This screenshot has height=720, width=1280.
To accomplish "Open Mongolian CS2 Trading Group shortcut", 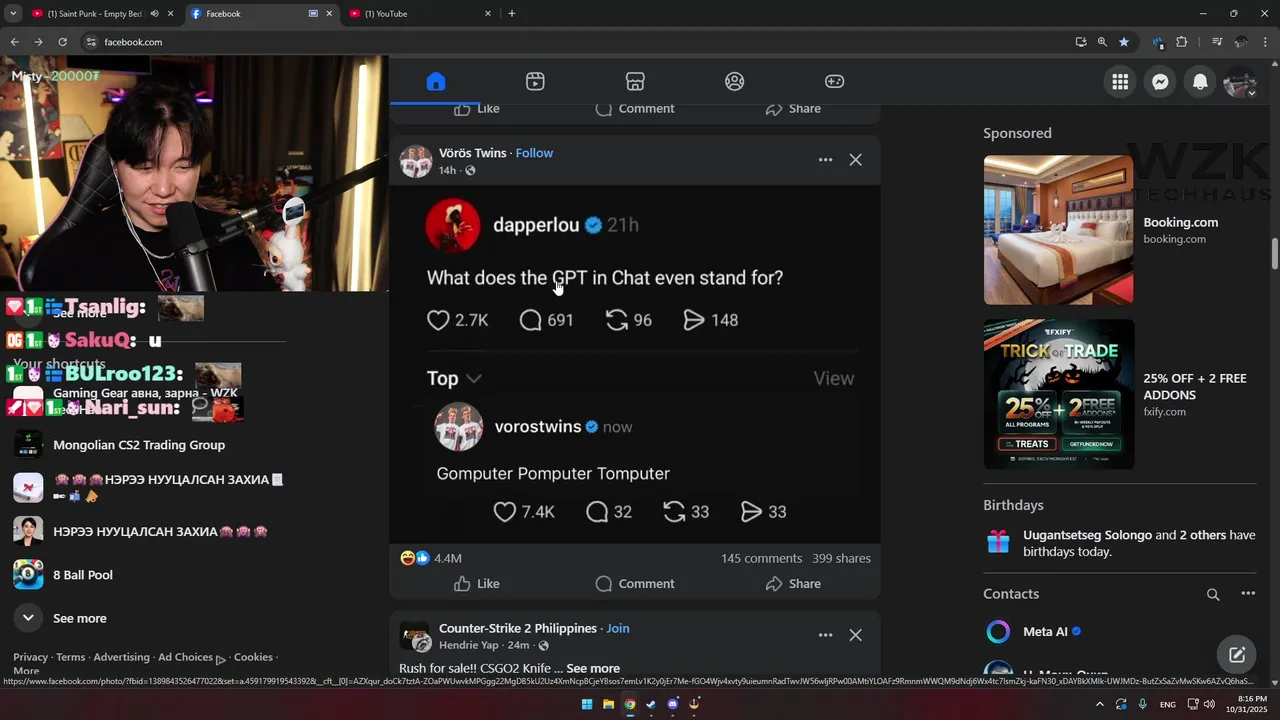I will [139, 445].
